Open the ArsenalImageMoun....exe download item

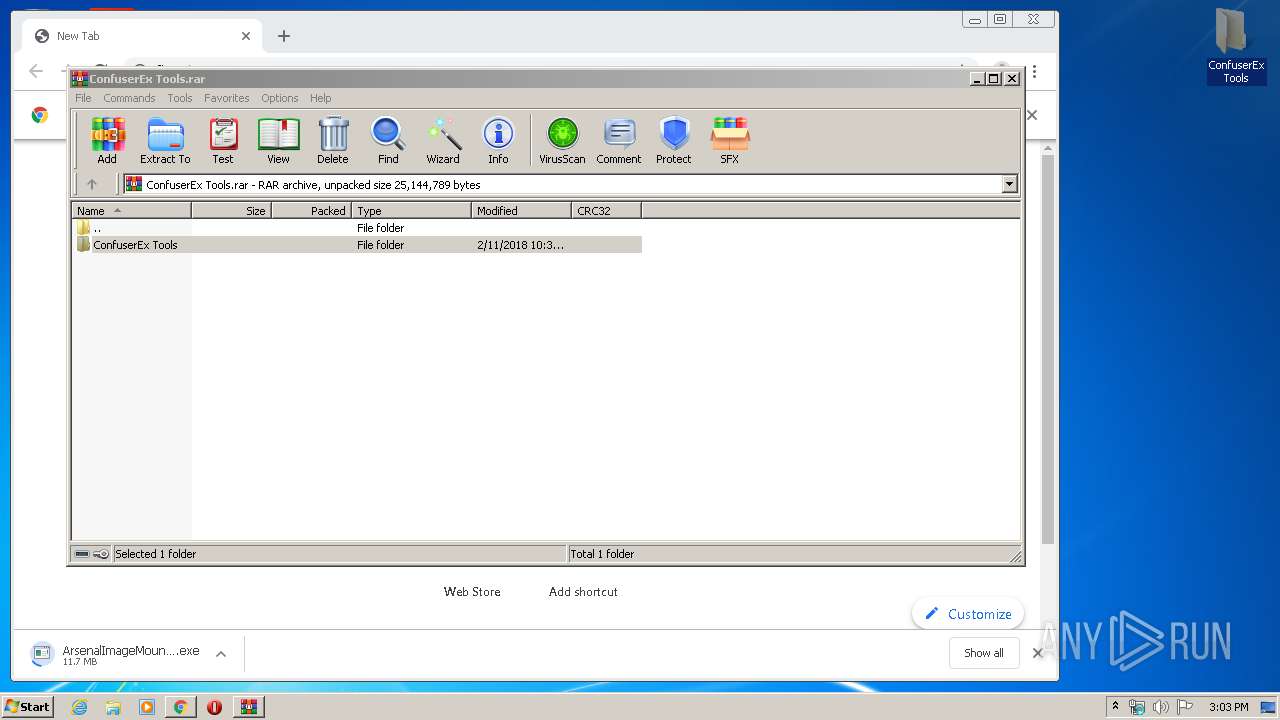pos(115,654)
